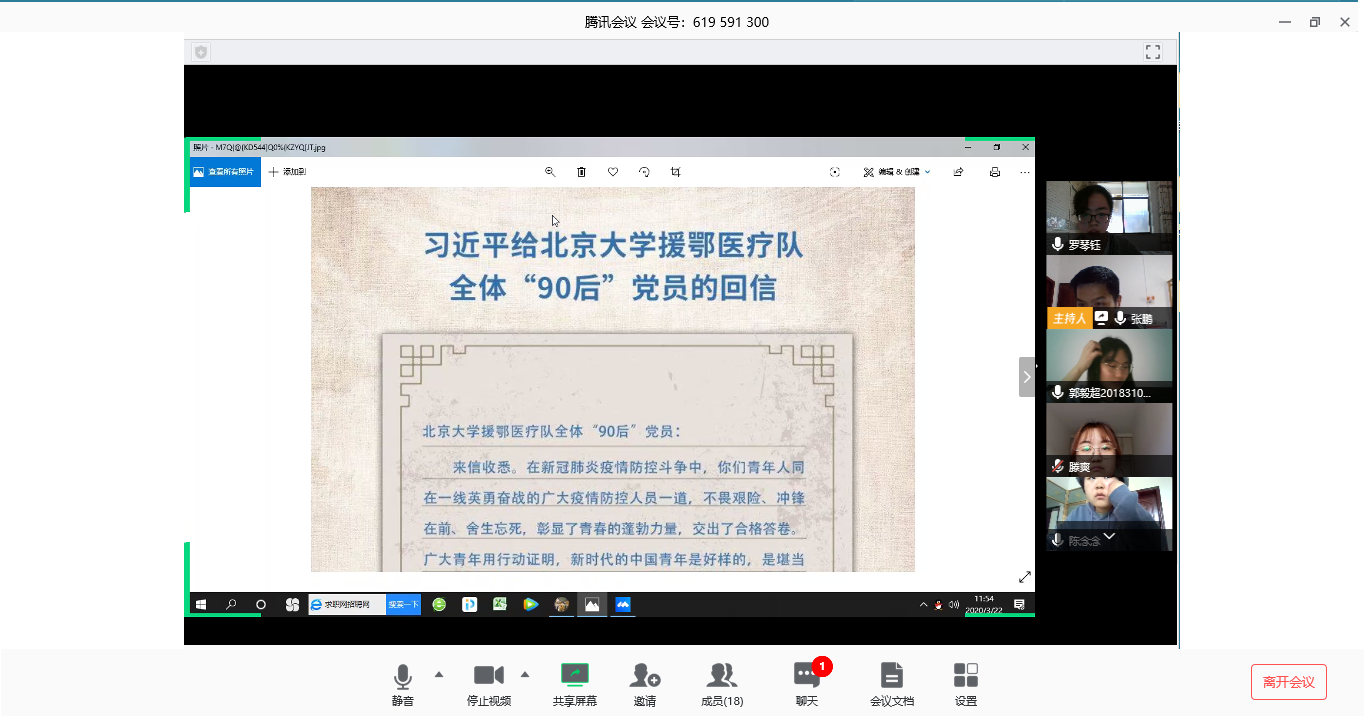Start screen sharing via 共享屏幕
Viewport: 1364px width, 716px height.
point(574,684)
